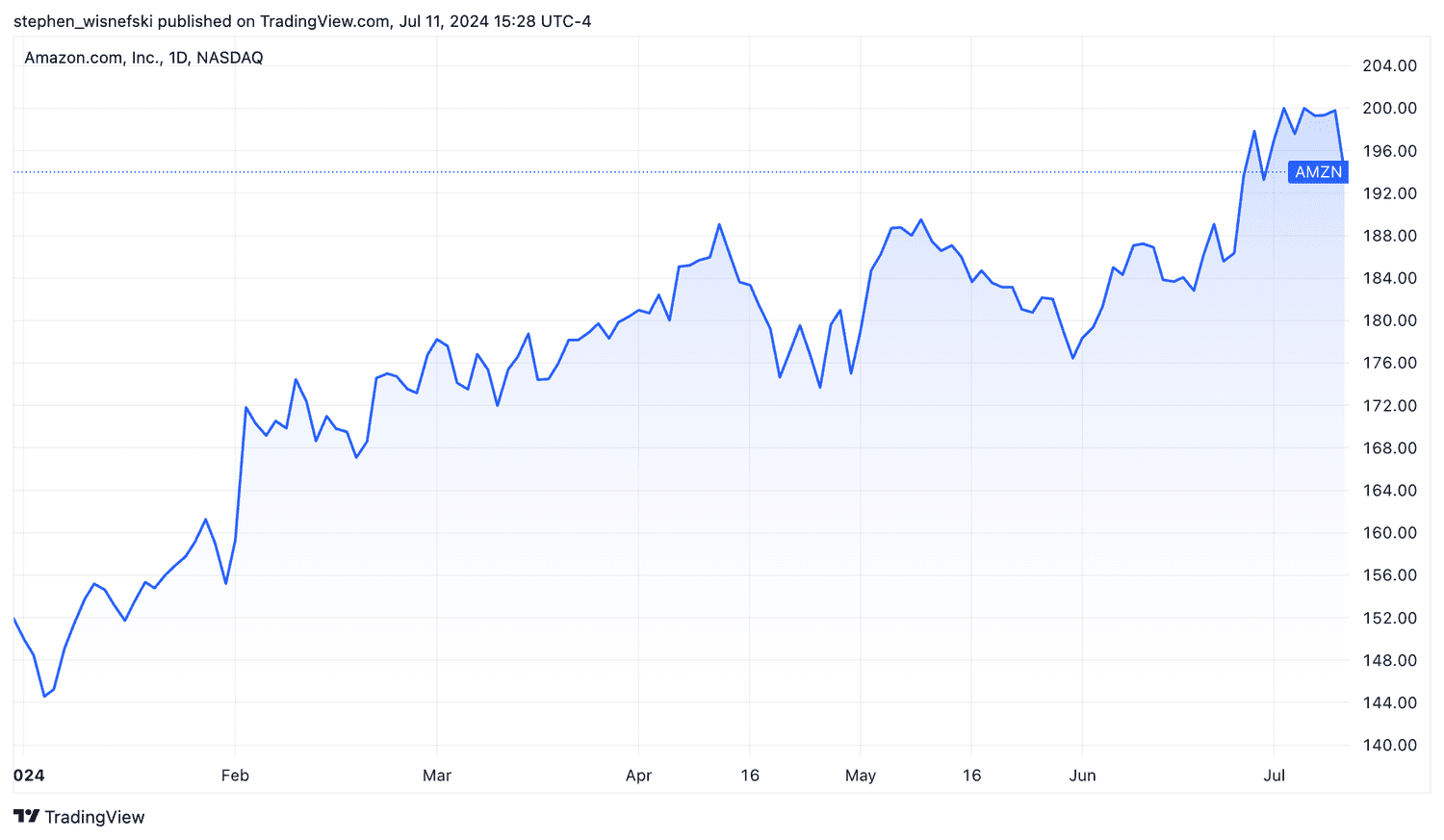Click the 160.00 price axis label
Image resolution: width=1444 pixels, height=840 pixels.
click(x=1389, y=533)
